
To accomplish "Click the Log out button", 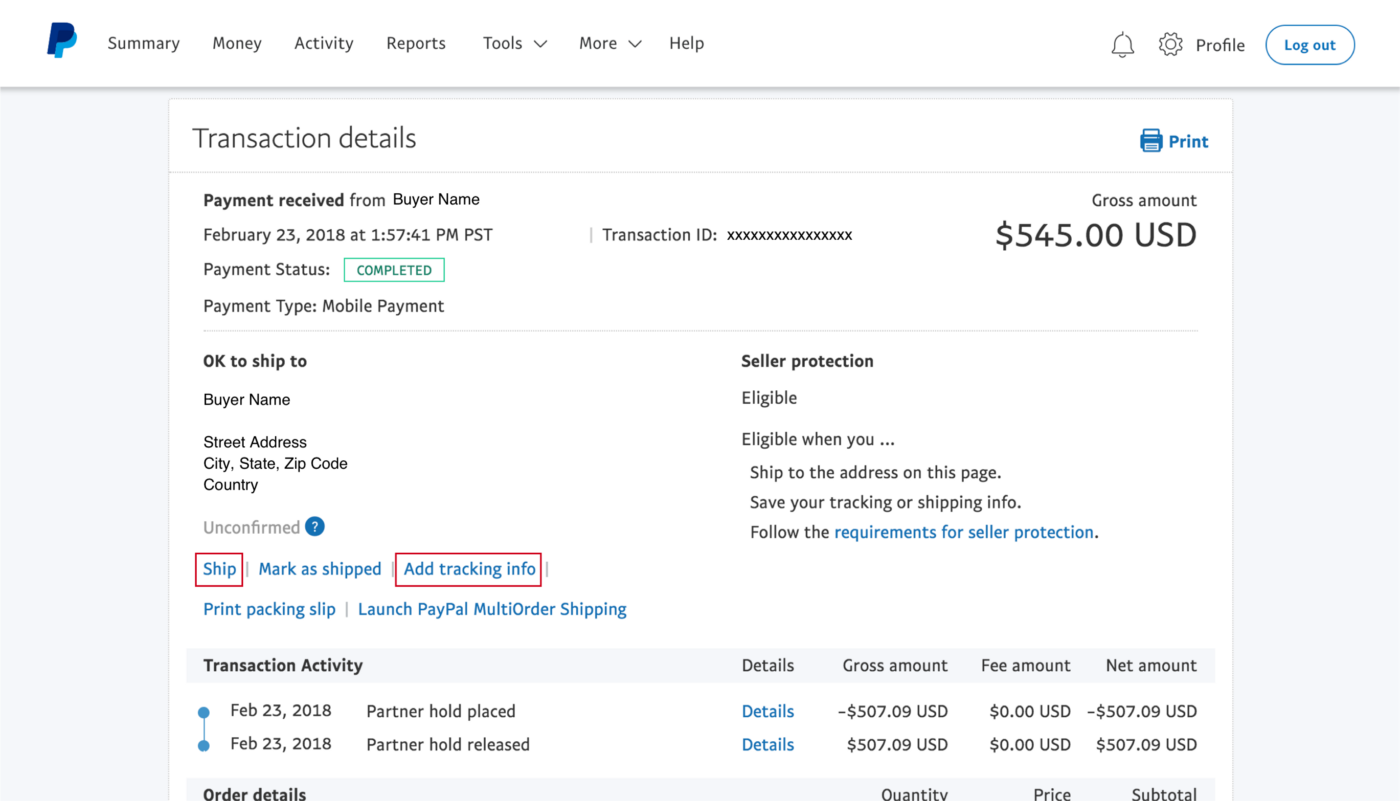I will tap(1310, 44).
